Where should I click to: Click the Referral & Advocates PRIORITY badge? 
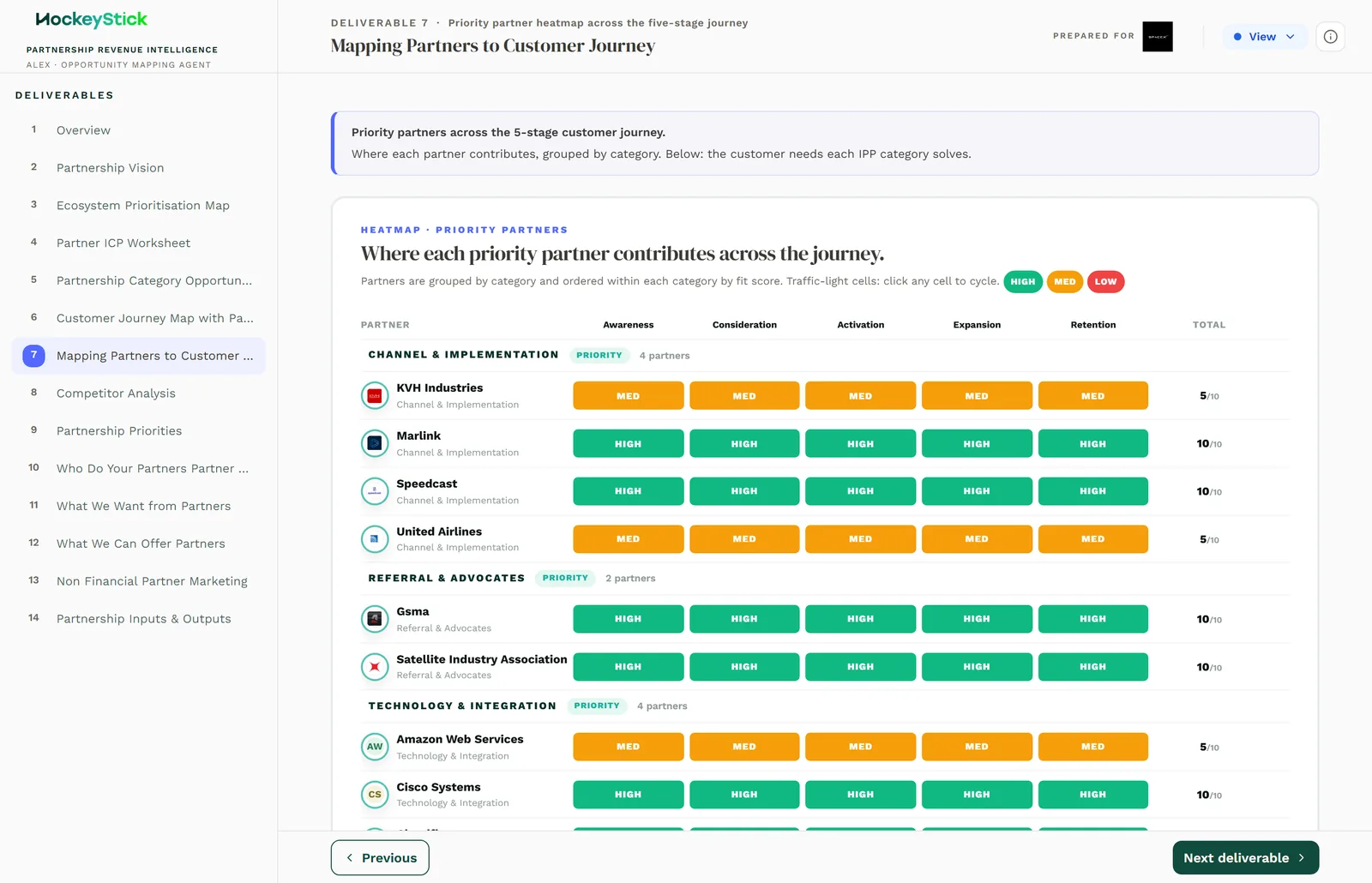(x=565, y=578)
